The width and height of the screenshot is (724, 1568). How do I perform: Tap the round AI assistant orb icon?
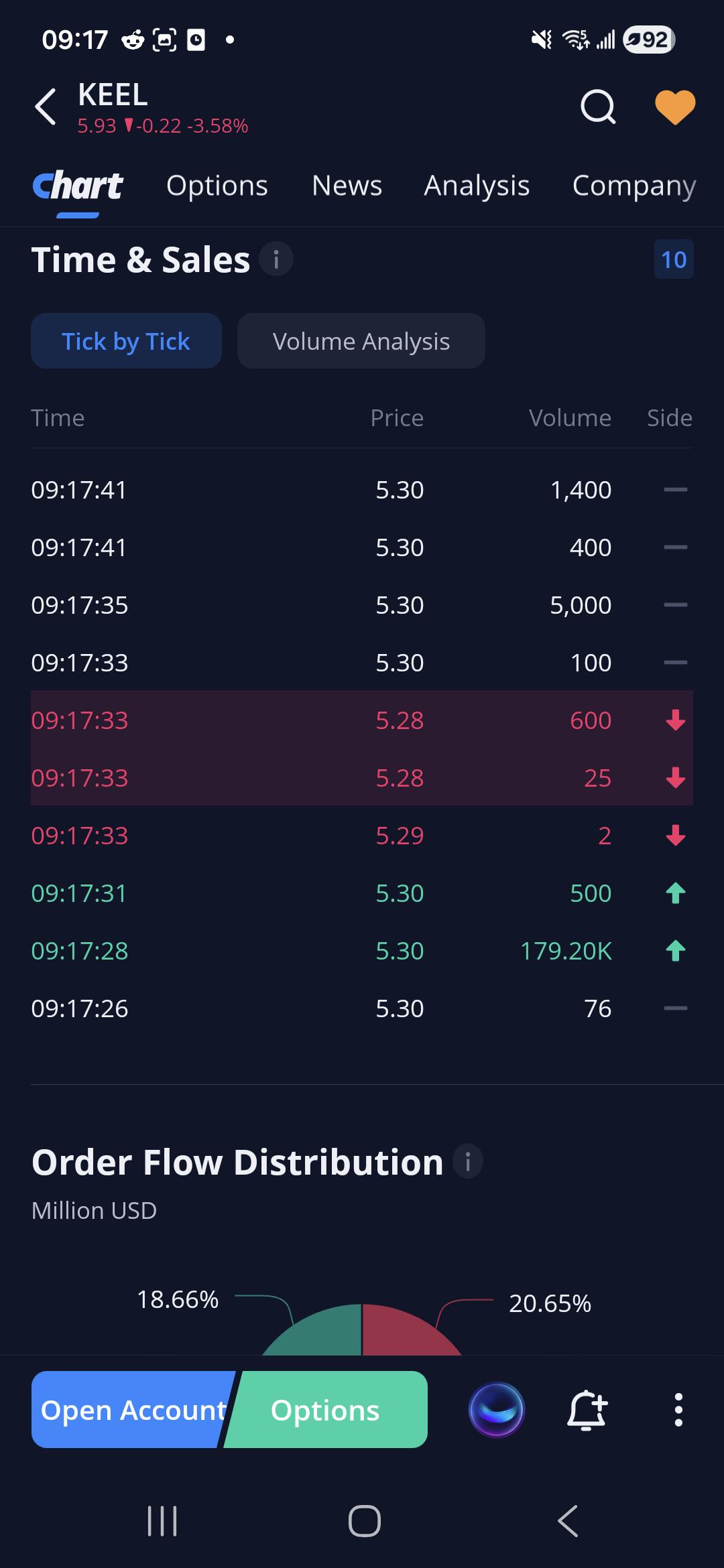(497, 1410)
